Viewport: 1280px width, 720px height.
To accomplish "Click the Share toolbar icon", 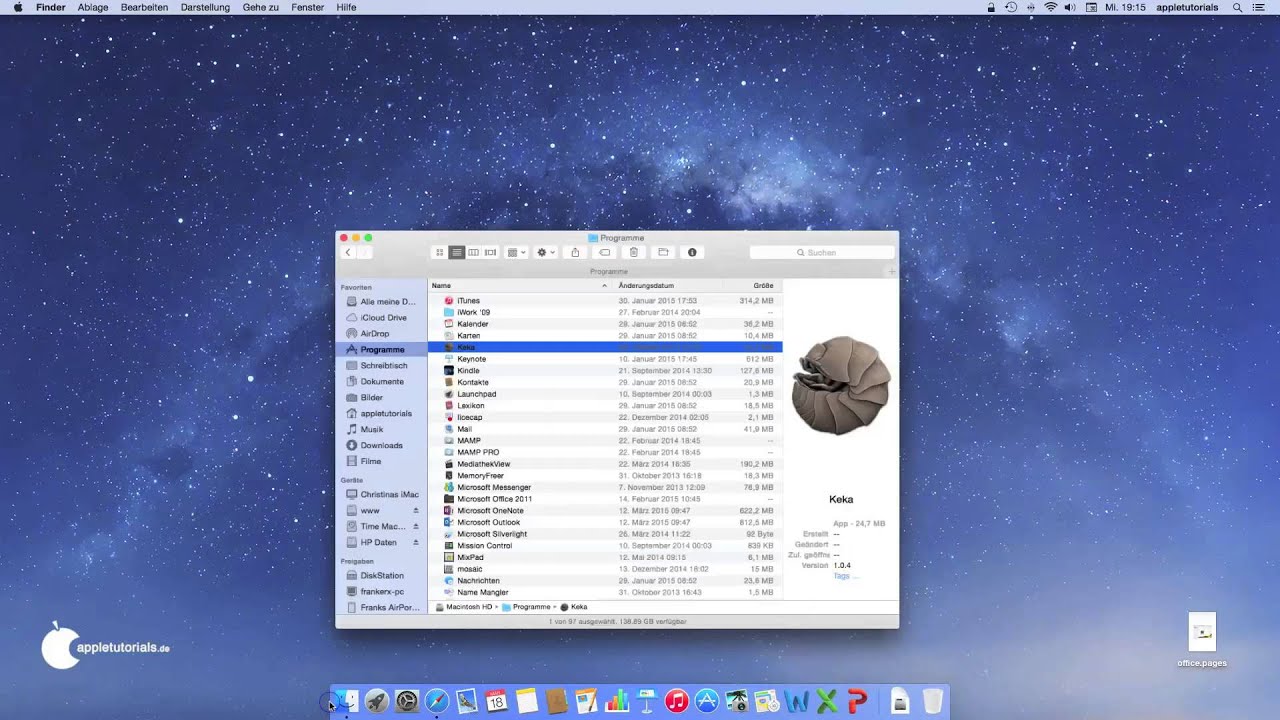I will [575, 253].
